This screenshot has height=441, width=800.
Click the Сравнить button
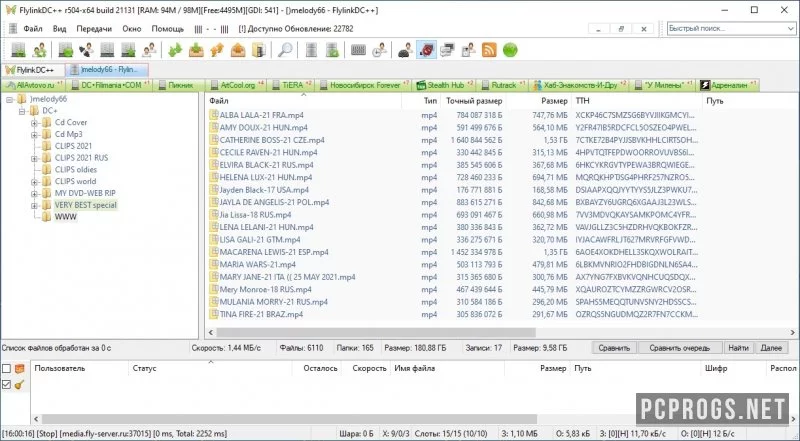614,348
